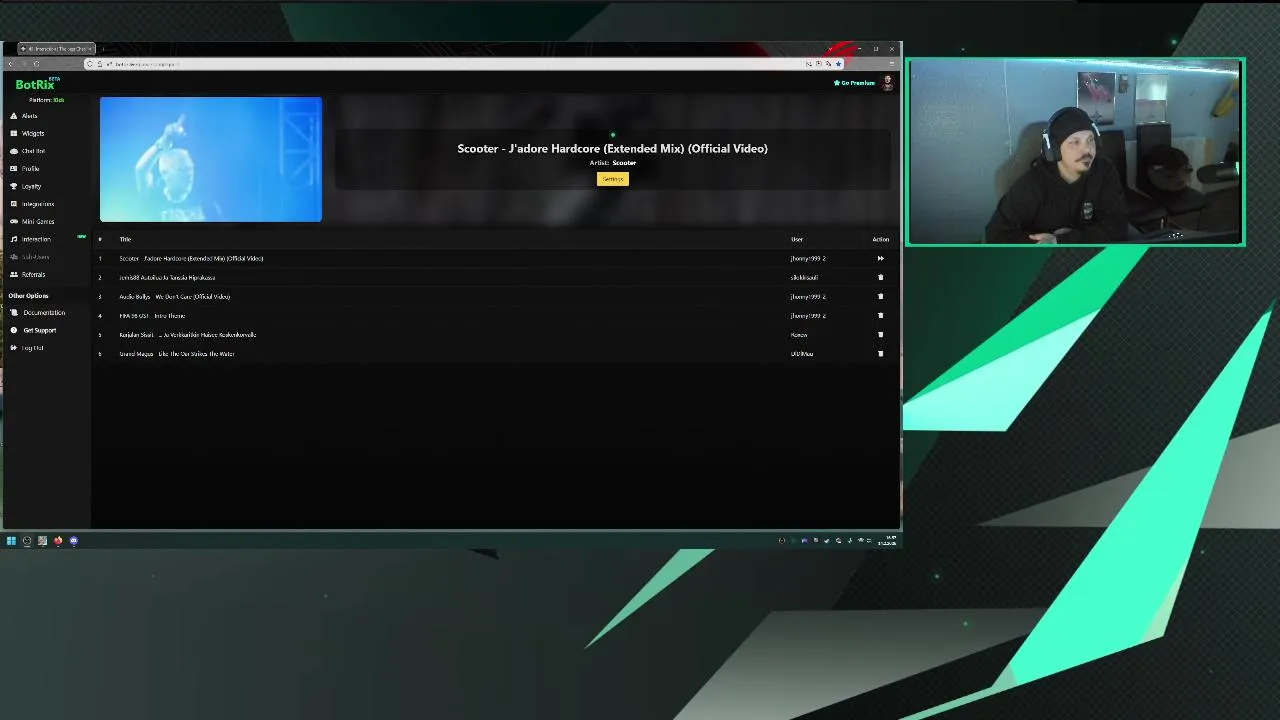Screen dimensions: 1280x720
Task: Click the Audio Bullys We Don't Care row title
Action: tap(174, 296)
